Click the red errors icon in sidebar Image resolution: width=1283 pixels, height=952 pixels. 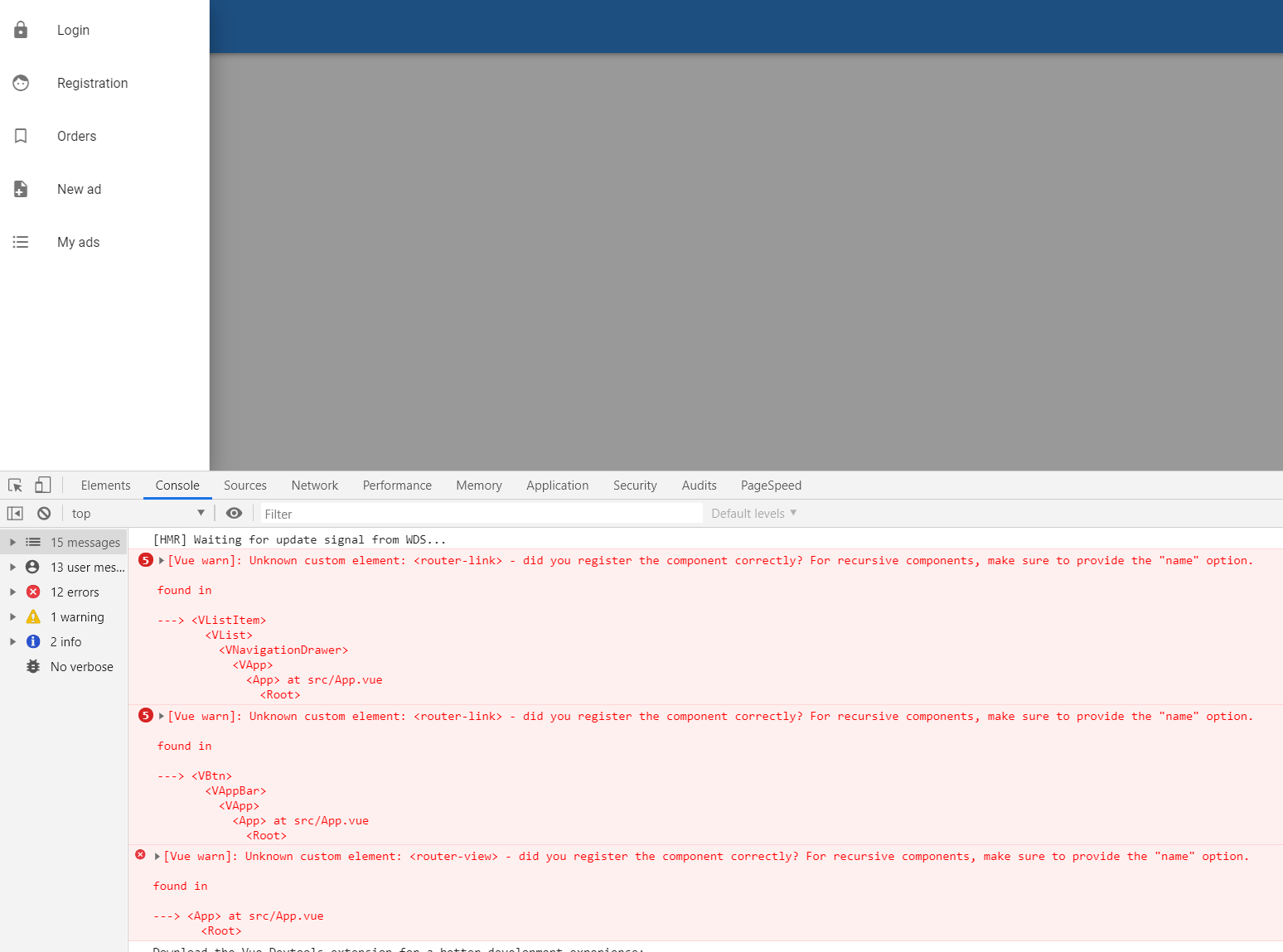pyautogui.click(x=33, y=592)
